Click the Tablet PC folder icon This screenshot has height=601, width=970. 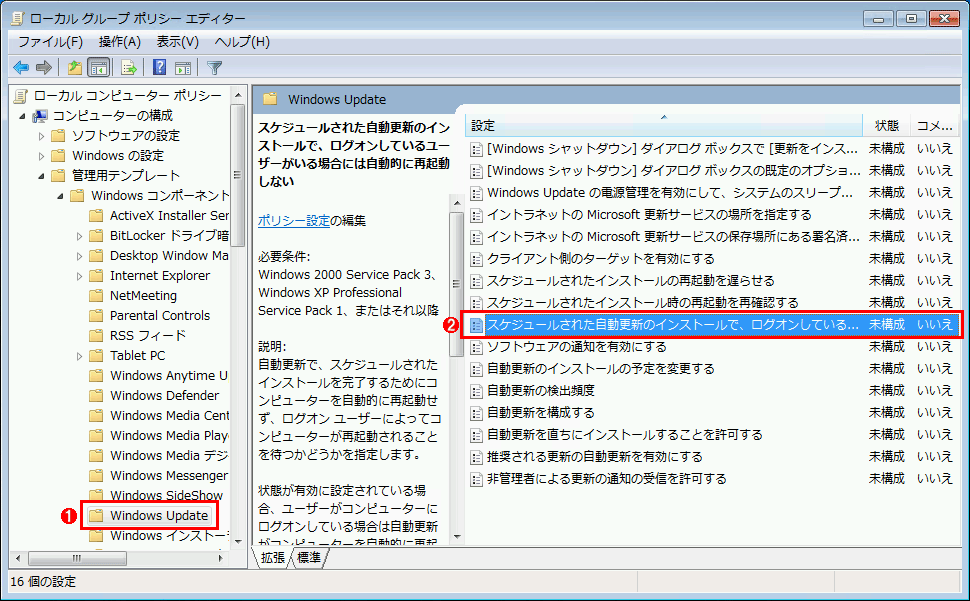96,356
